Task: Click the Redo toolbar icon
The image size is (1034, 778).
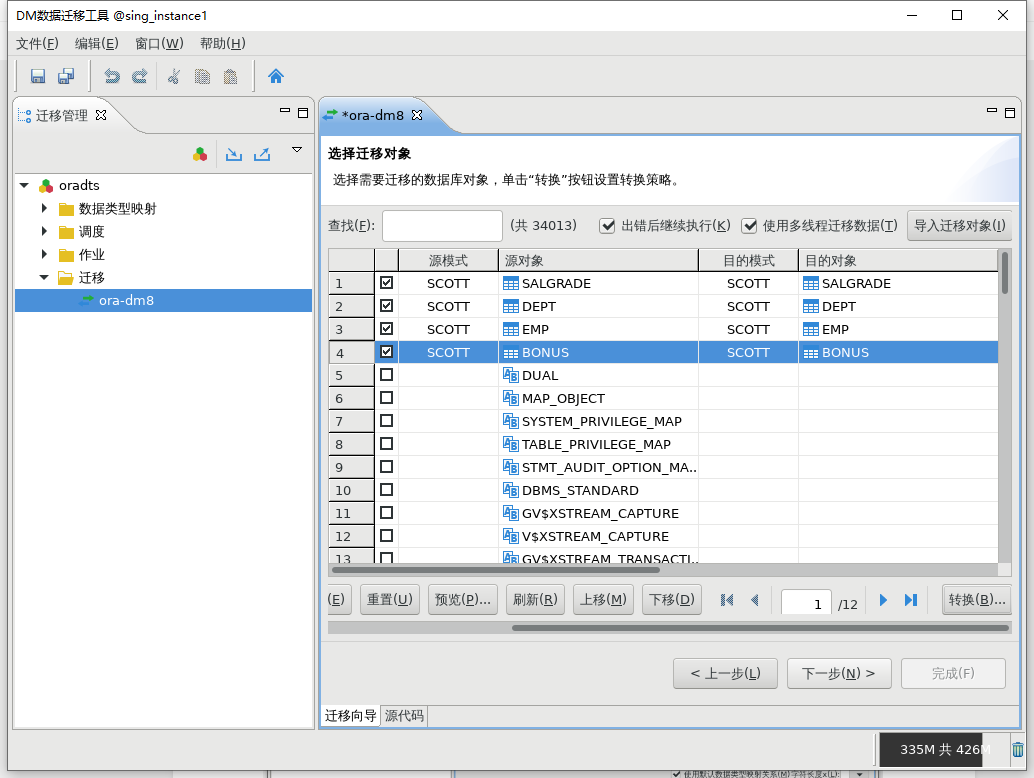Action: coord(139,76)
